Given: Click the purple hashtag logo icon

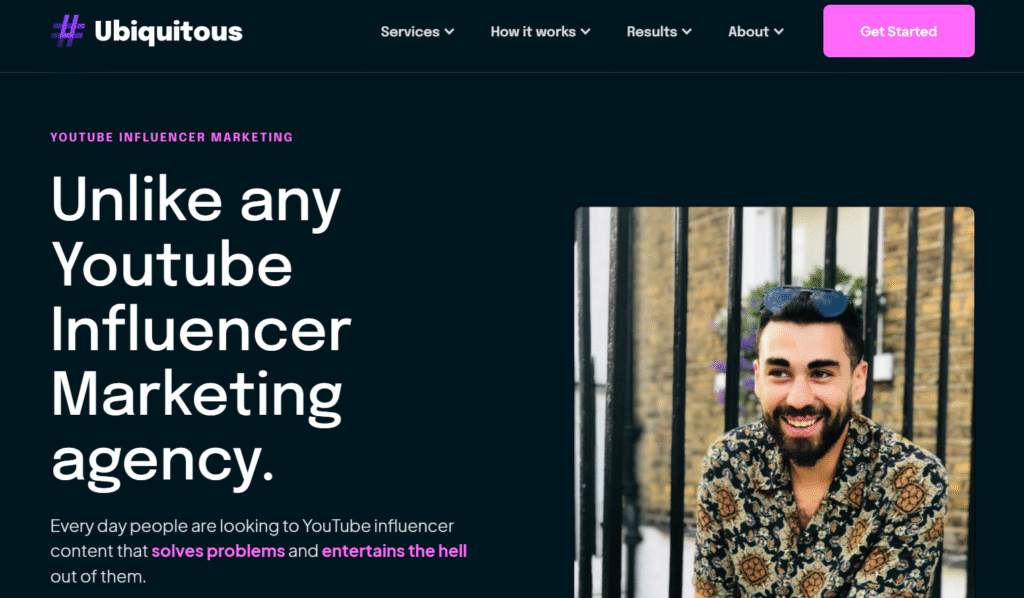Looking at the screenshot, I should coord(68,31).
